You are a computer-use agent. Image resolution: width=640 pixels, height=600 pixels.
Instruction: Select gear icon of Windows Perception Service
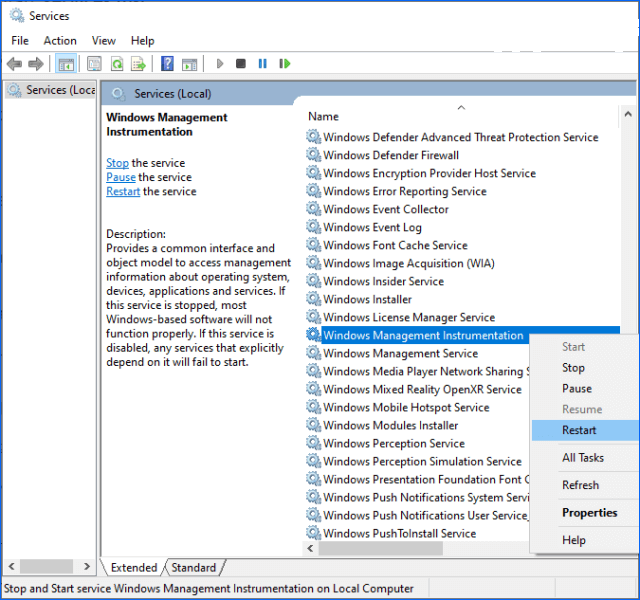click(313, 443)
